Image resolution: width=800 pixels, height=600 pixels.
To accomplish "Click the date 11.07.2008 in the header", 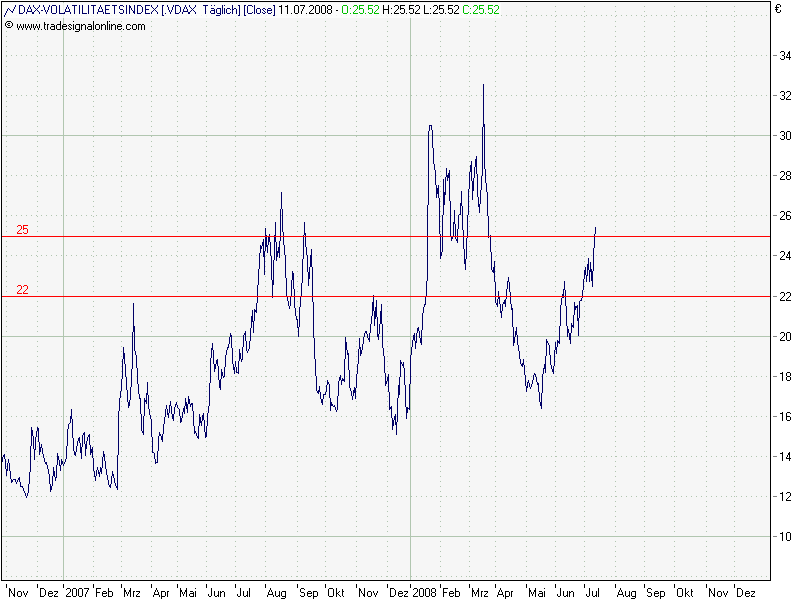I will [x=305, y=10].
